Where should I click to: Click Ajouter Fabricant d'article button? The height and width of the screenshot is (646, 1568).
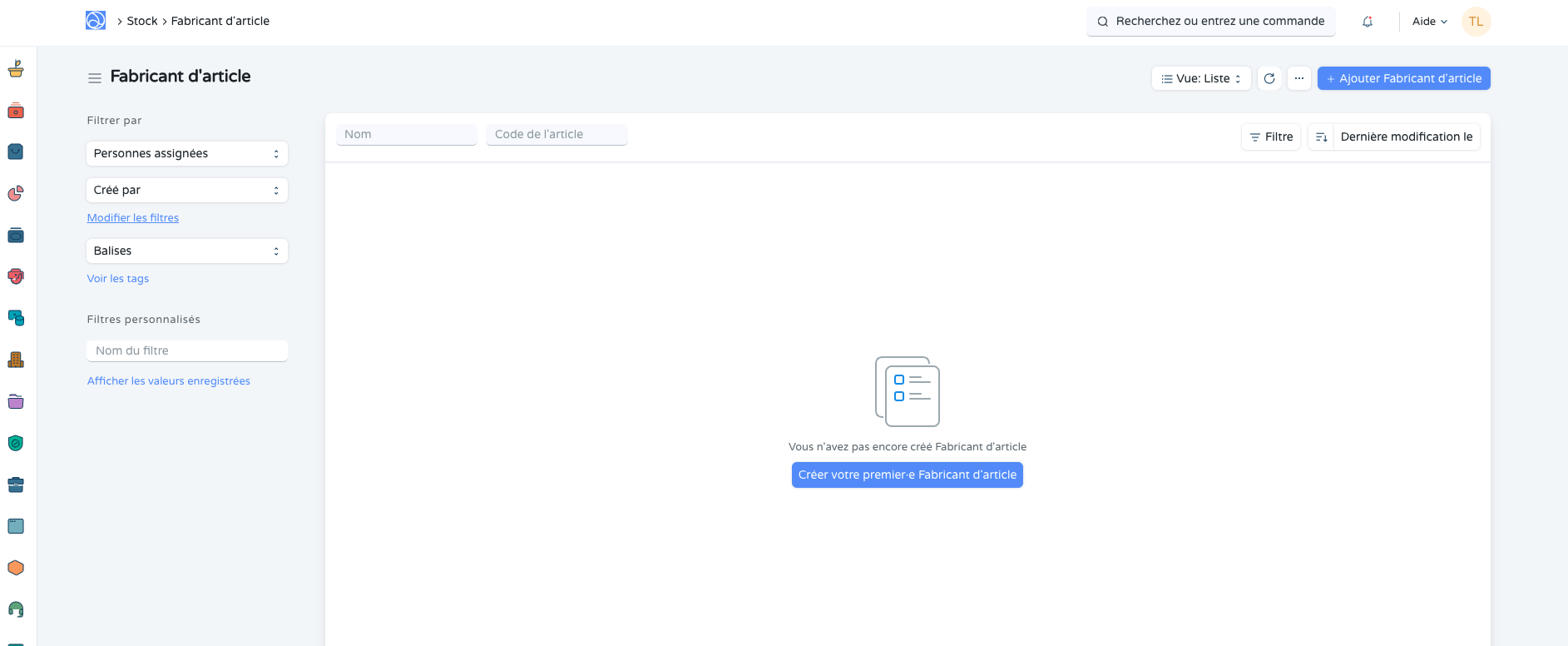pos(1403,78)
